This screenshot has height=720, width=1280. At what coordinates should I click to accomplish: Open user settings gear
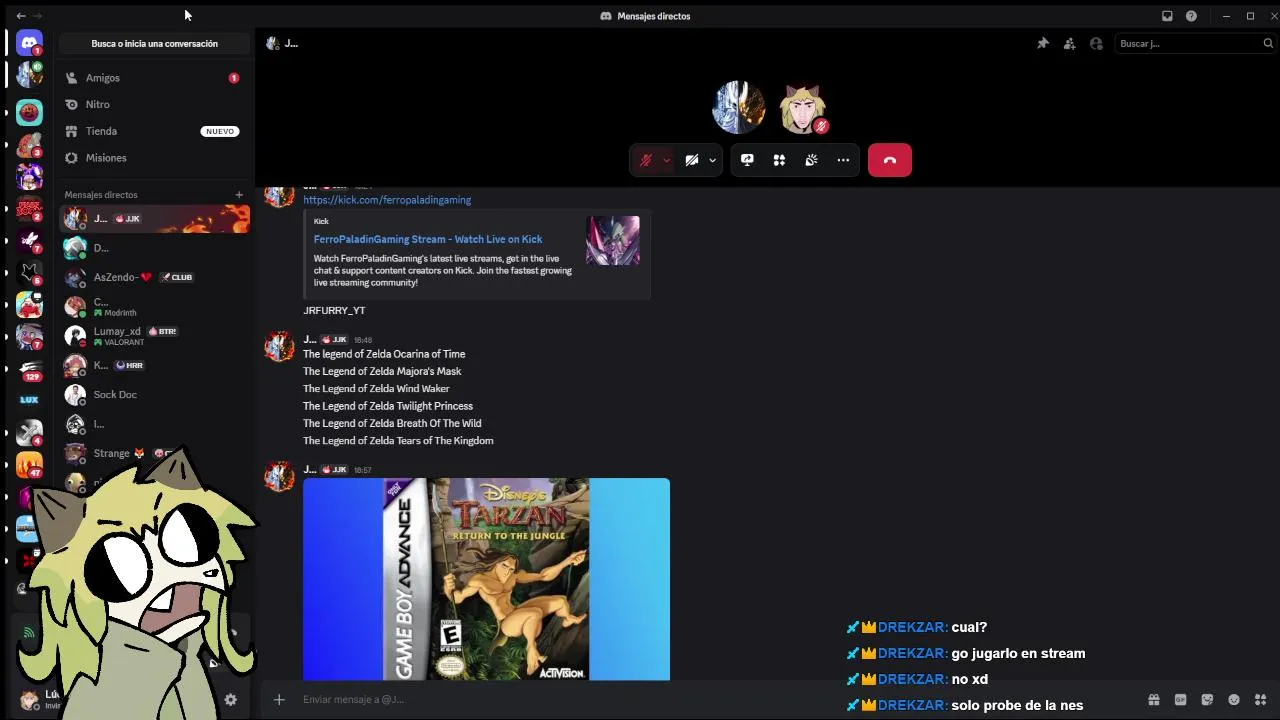[x=230, y=700]
